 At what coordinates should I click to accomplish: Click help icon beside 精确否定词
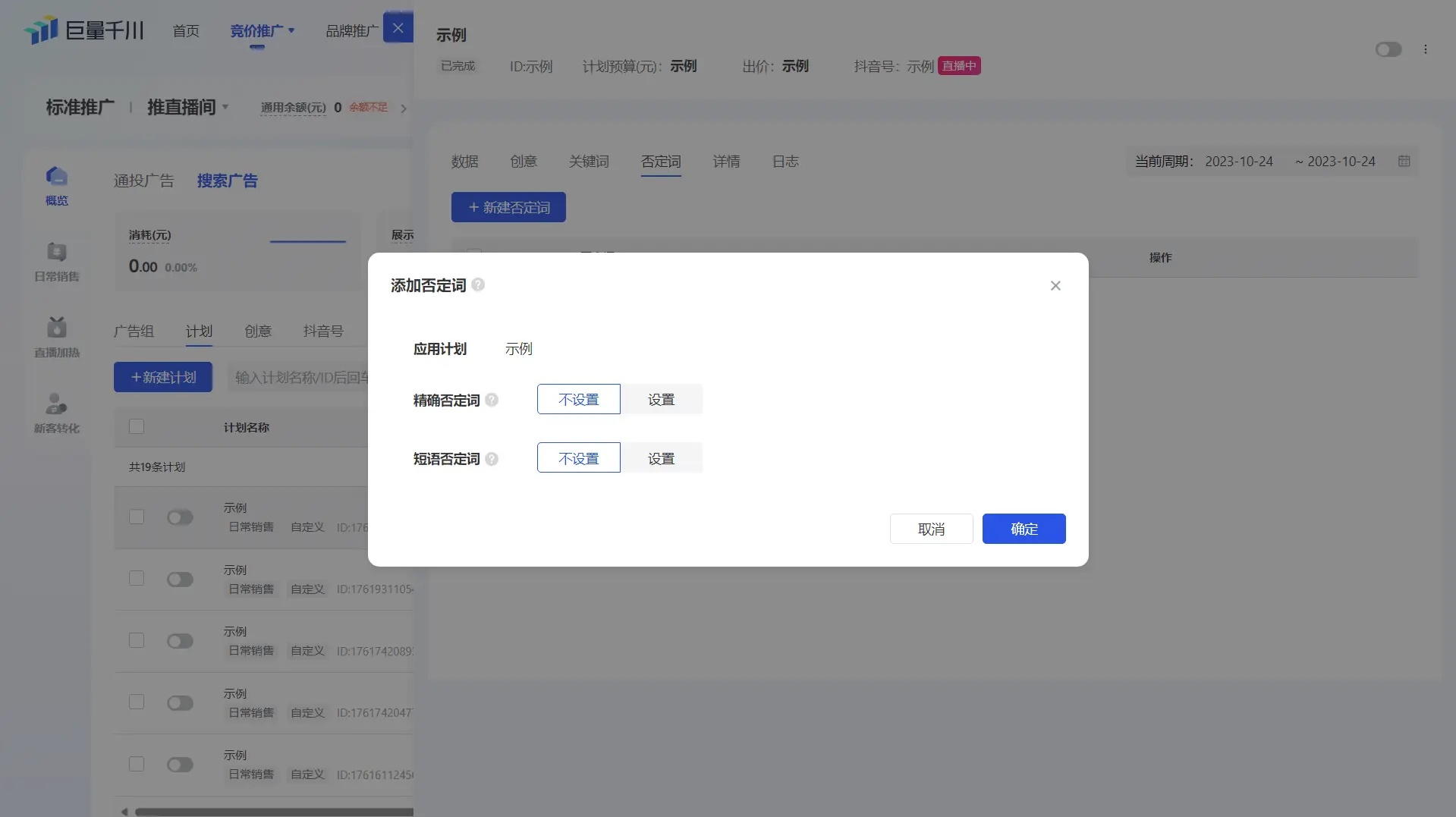pos(492,400)
